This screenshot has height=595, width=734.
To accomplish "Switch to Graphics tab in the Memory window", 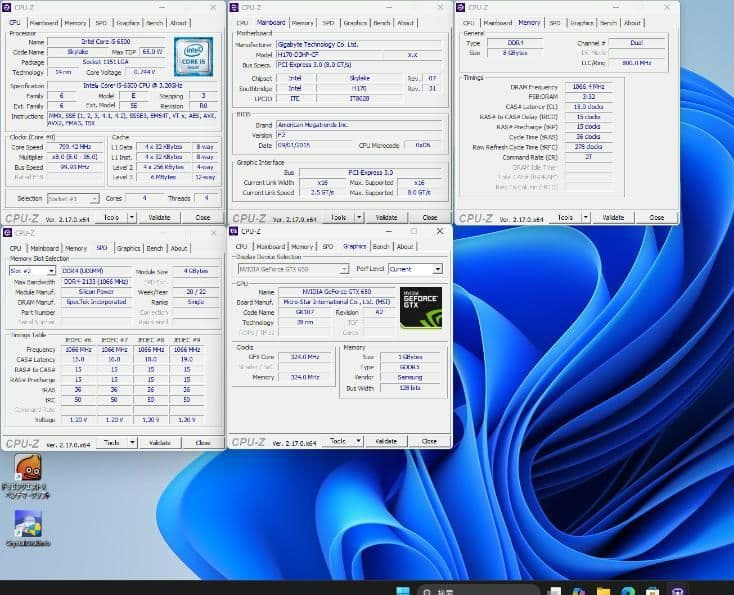I will [x=582, y=23].
